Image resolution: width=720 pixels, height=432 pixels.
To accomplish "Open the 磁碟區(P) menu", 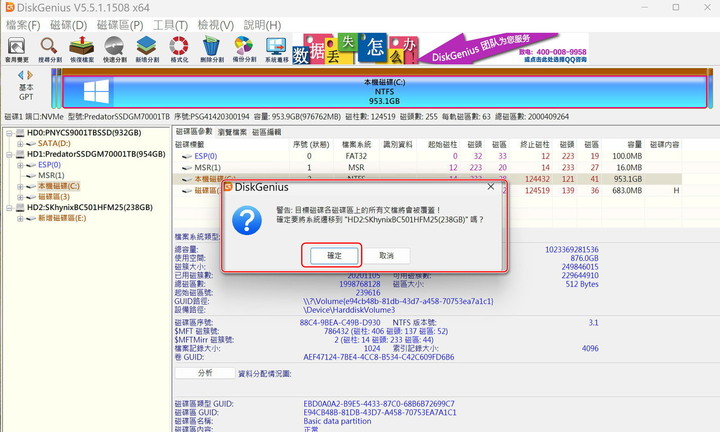I will 120,25.
